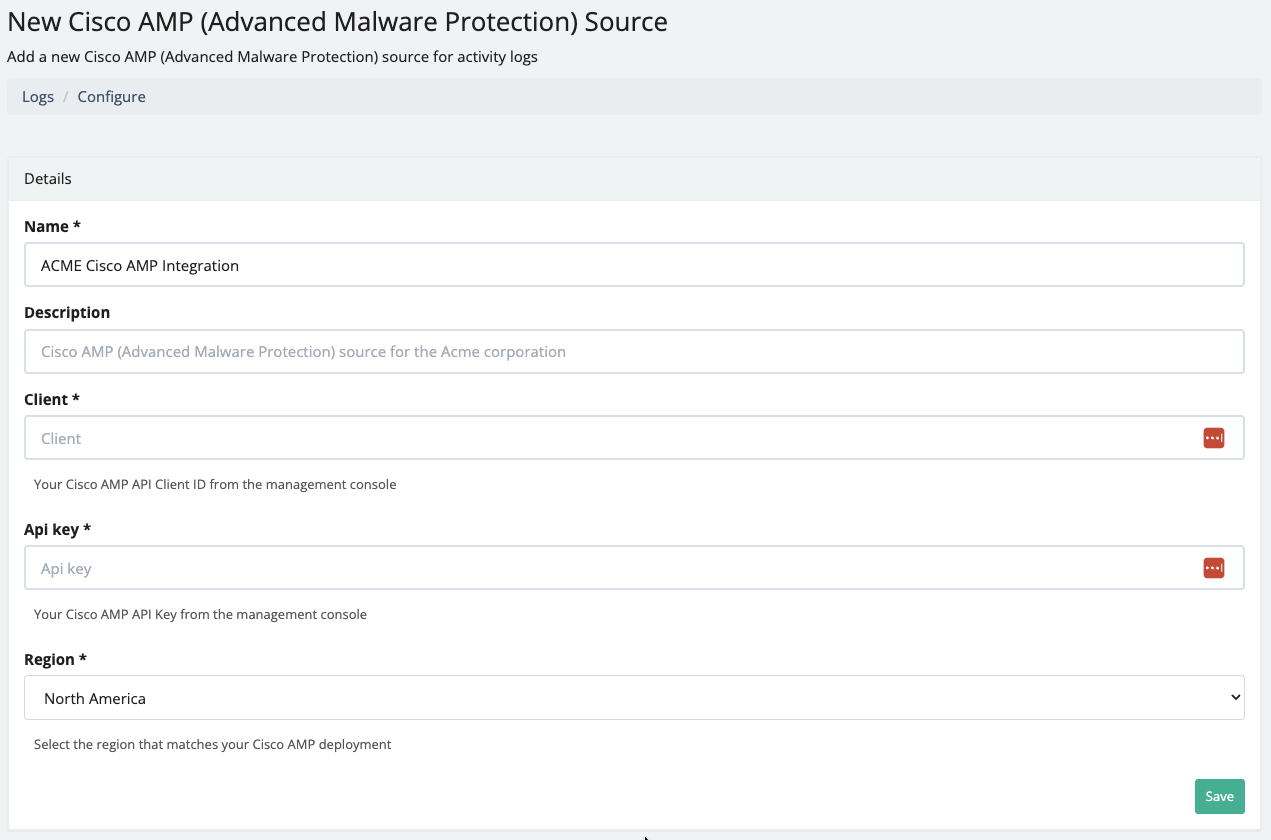Click the Description field label
Image resolution: width=1271 pixels, height=840 pixels.
tap(67, 313)
